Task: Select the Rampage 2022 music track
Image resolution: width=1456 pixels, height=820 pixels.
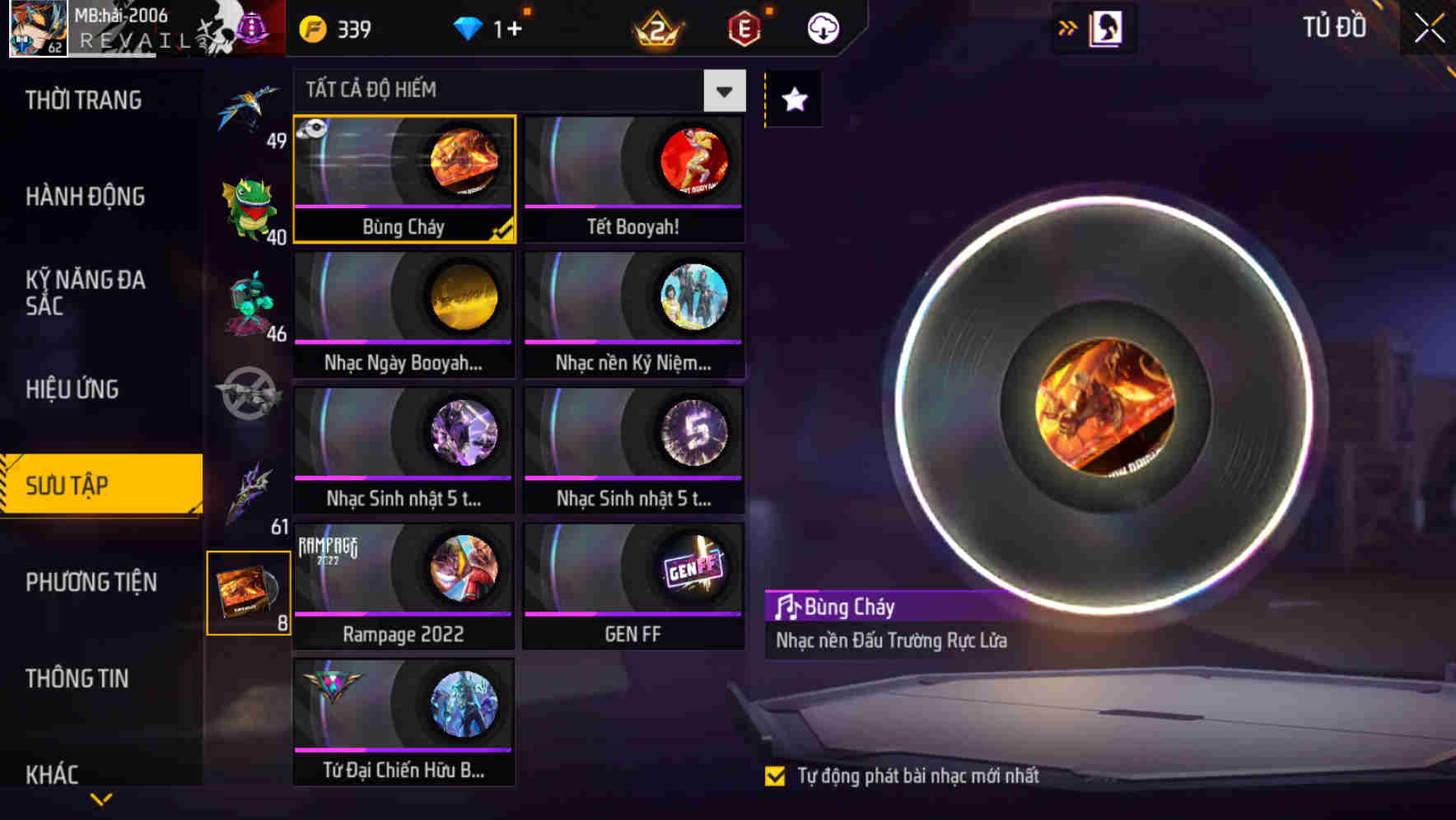Action: click(404, 586)
